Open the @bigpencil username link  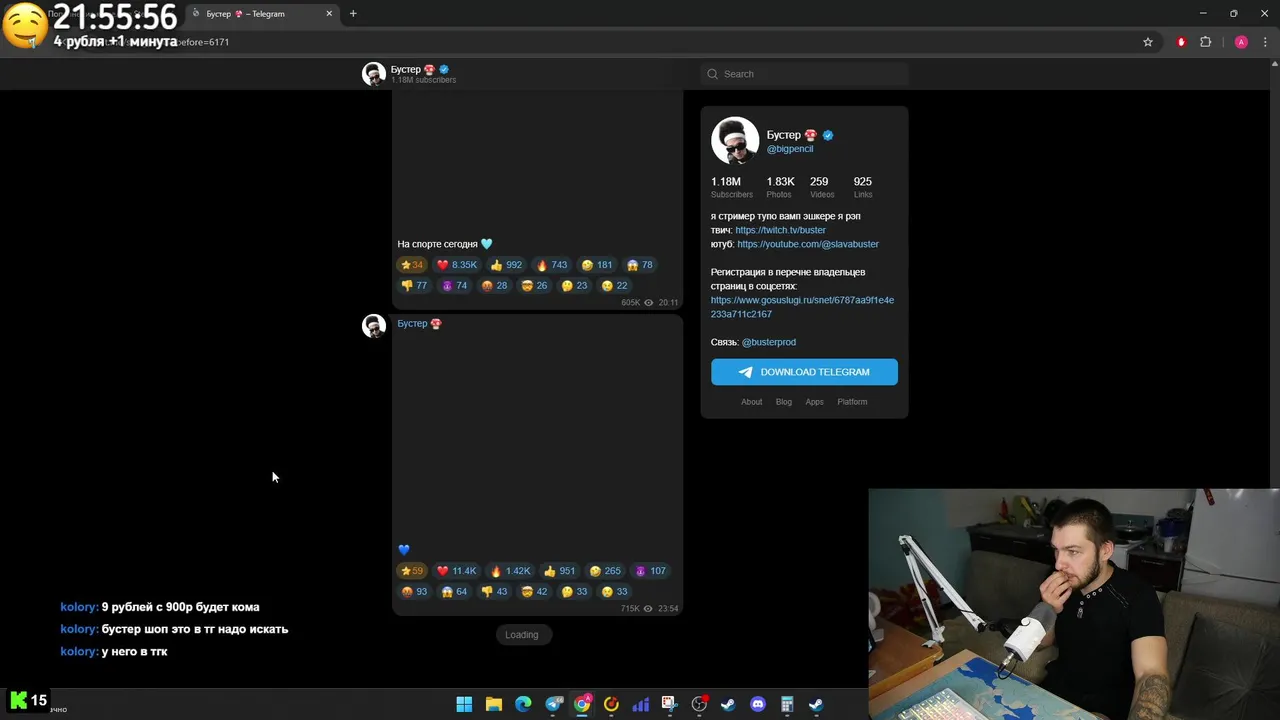click(790, 149)
